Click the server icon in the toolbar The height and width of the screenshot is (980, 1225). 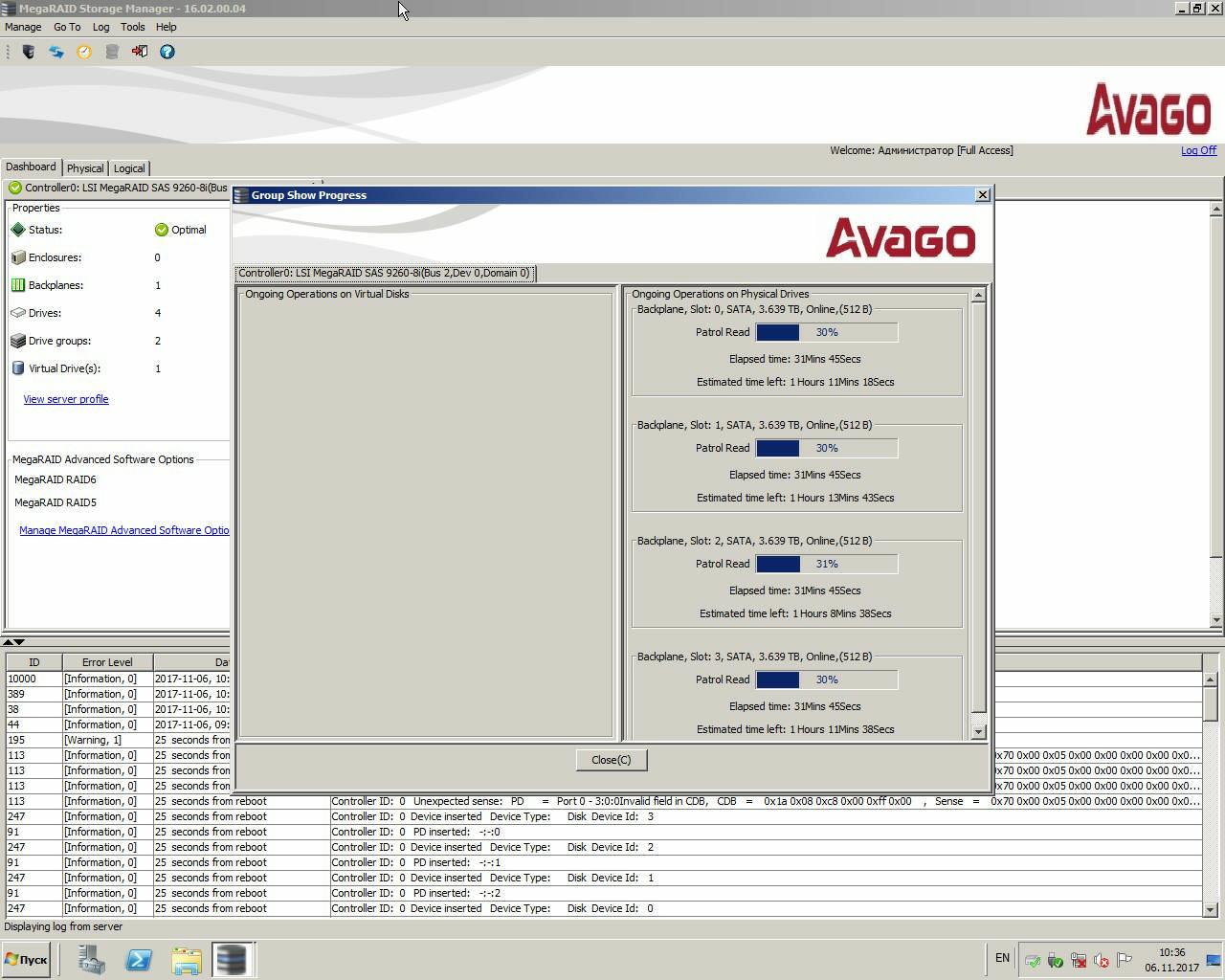tap(29, 52)
